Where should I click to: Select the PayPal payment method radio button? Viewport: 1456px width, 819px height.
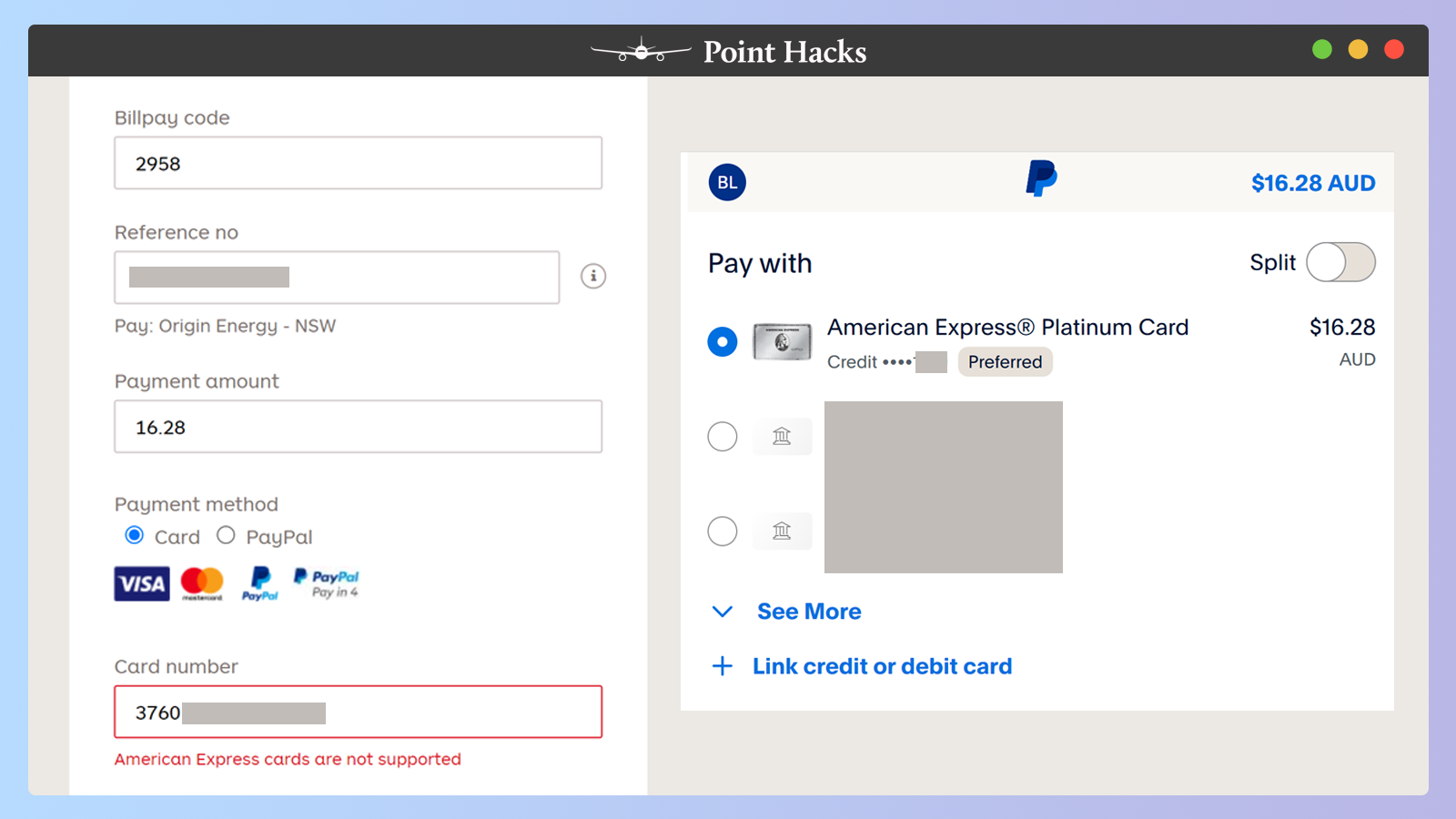226,535
